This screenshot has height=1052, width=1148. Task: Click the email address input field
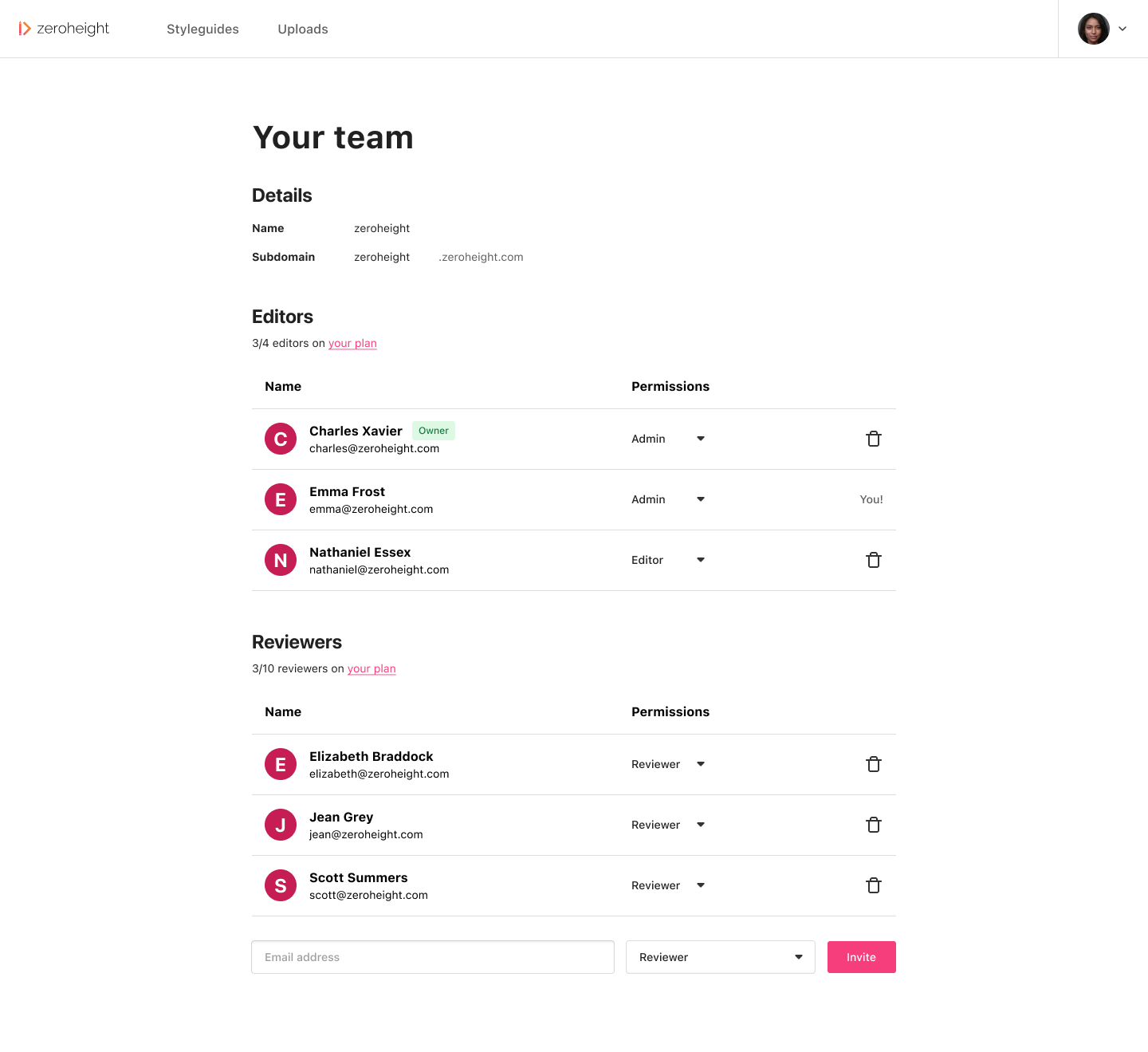pos(433,957)
